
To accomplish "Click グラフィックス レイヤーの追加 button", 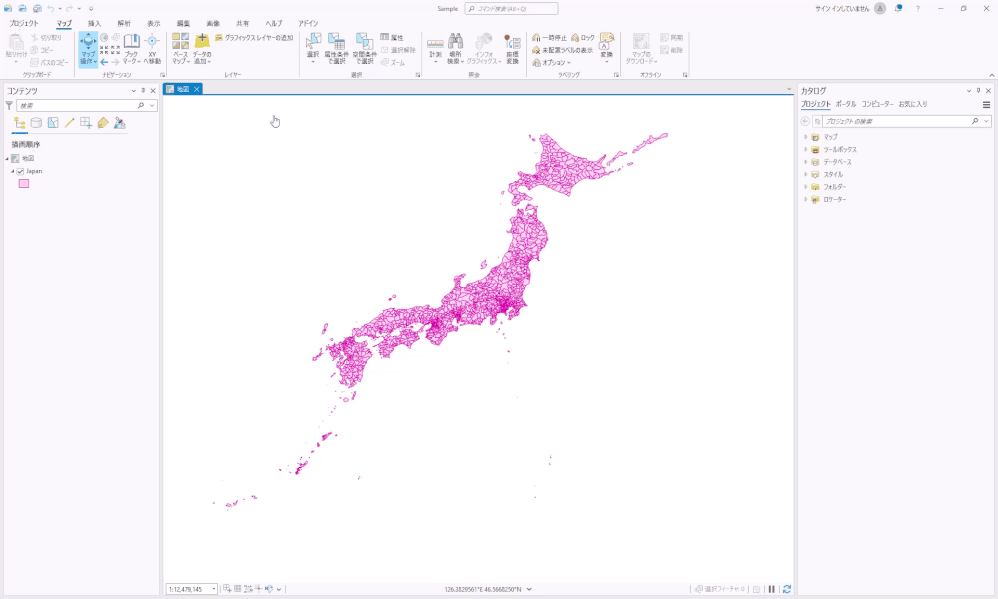I will point(254,38).
